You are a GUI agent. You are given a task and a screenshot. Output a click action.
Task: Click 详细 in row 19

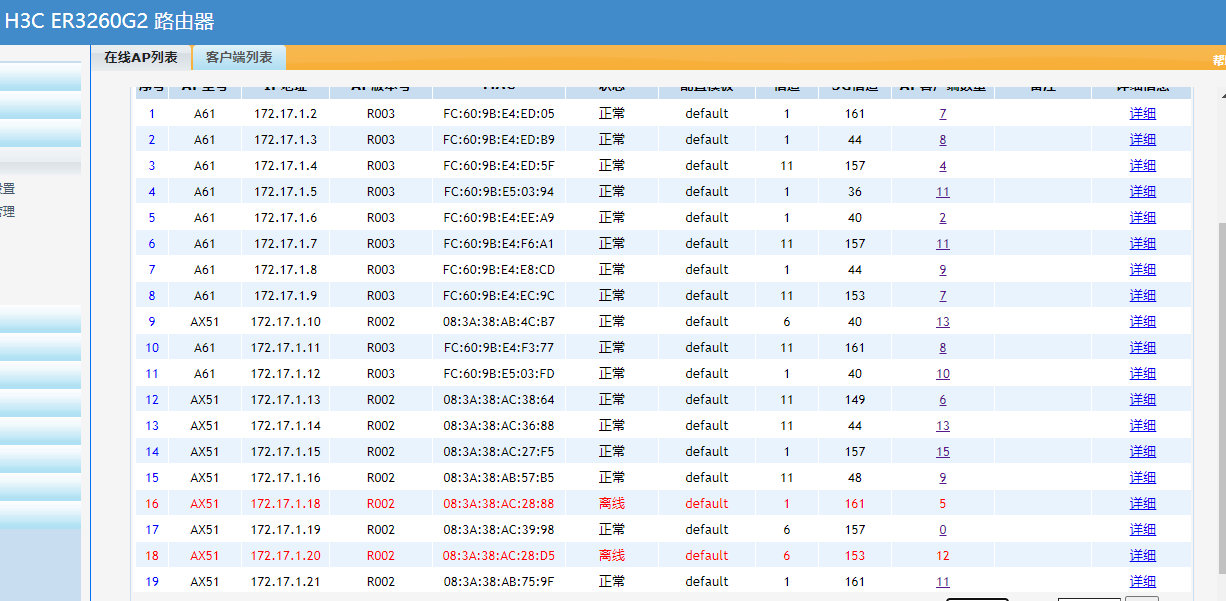1142,582
